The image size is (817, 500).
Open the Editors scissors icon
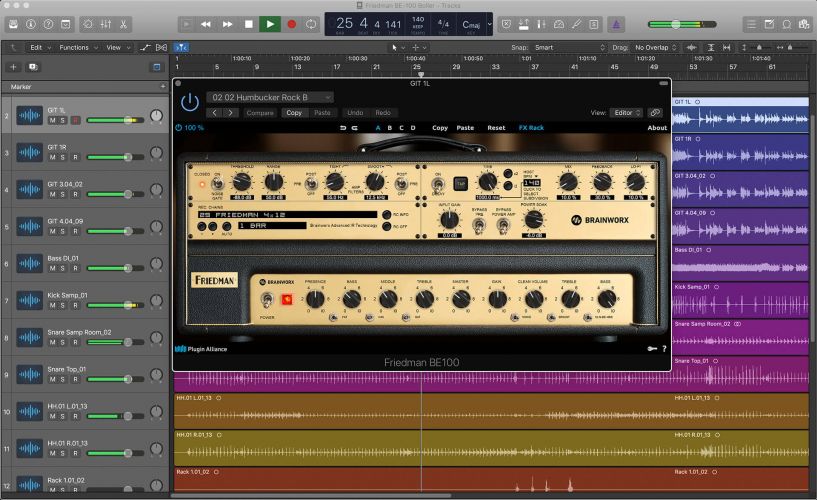123,24
